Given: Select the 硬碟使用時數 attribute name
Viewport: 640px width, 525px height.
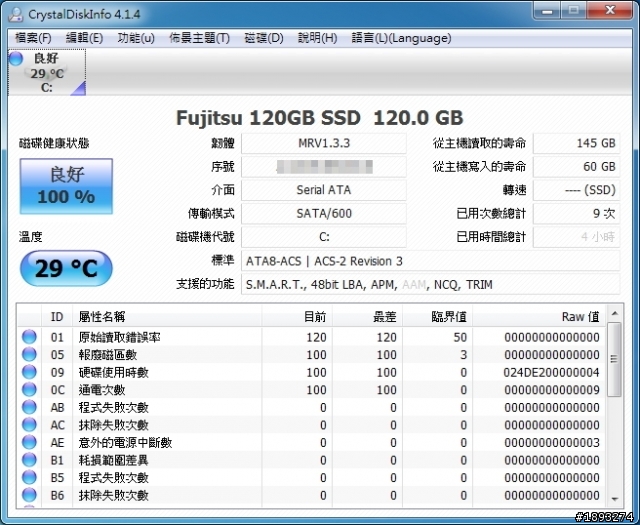Looking at the screenshot, I should coord(113,372).
